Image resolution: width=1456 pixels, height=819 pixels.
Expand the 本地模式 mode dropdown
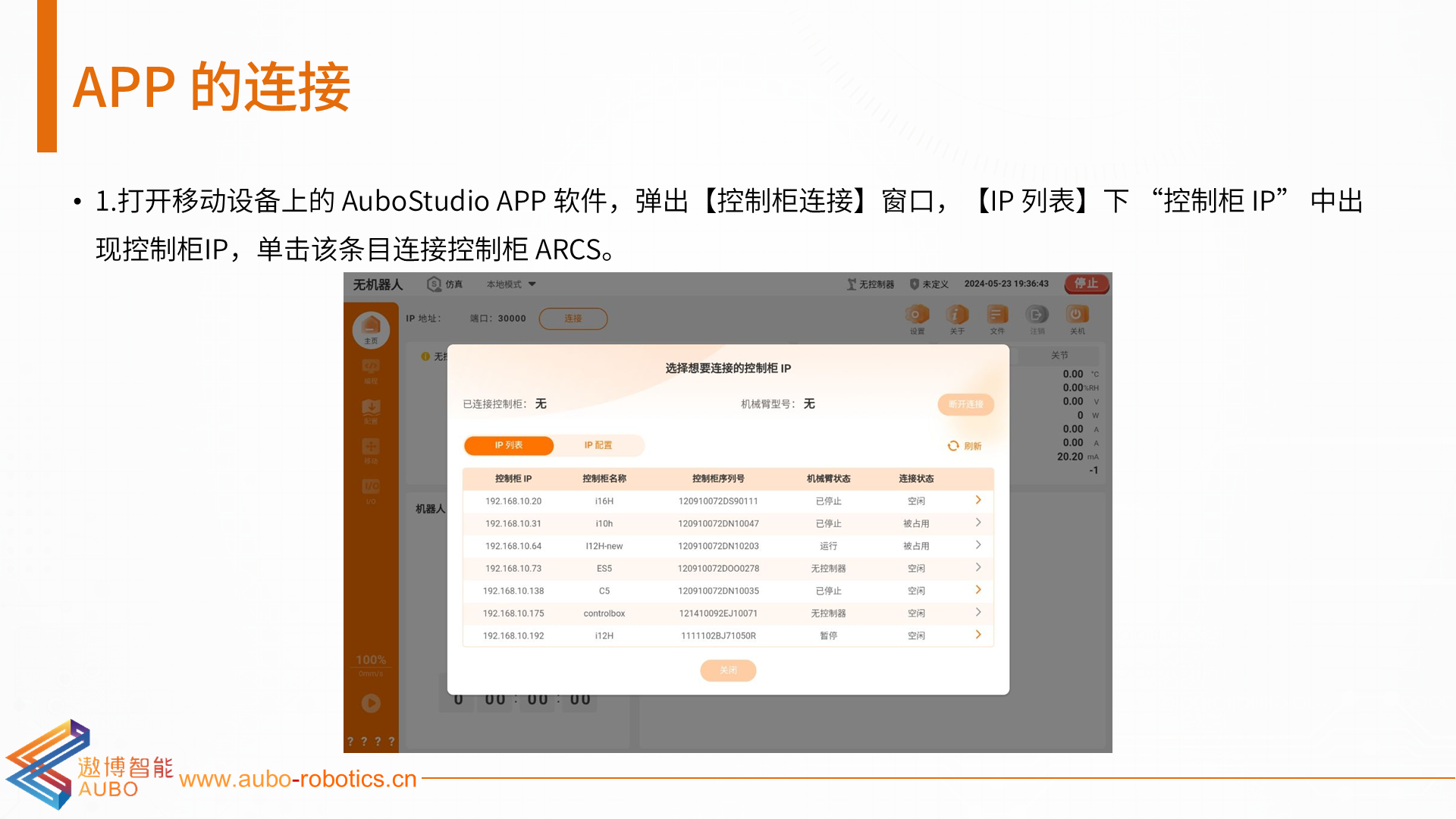pyautogui.click(x=512, y=284)
